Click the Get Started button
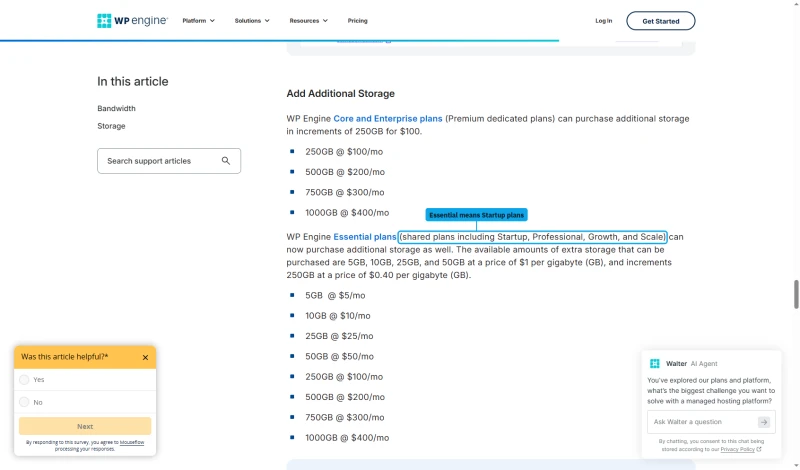 [661, 21]
